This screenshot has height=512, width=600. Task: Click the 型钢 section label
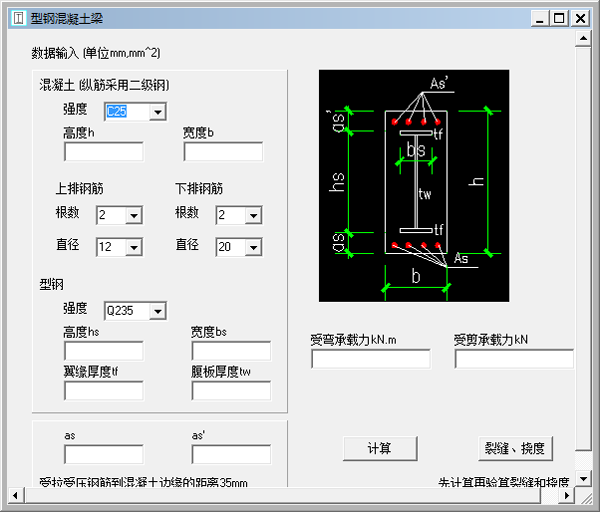pyautogui.click(x=51, y=284)
